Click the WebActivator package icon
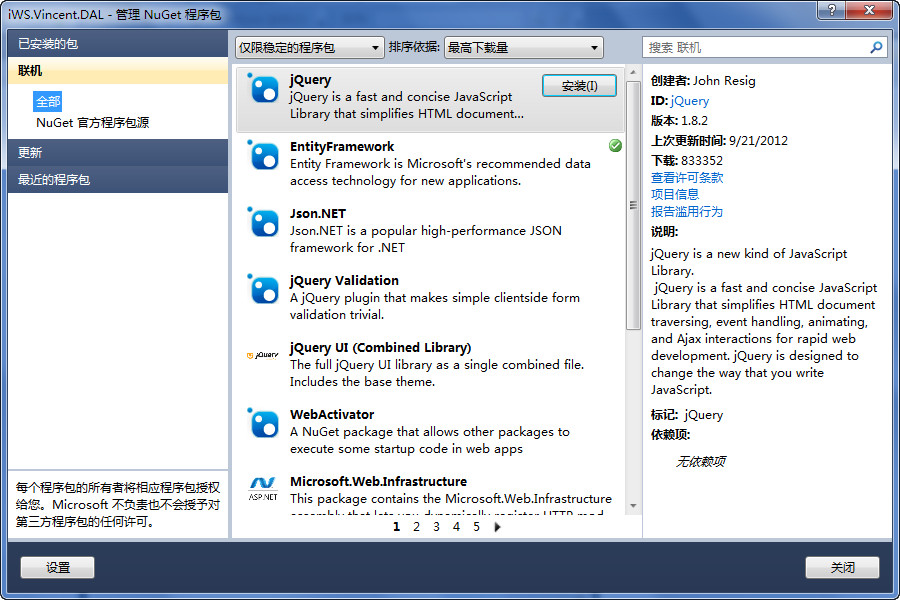The width and height of the screenshot is (900, 600). pyautogui.click(x=263, y=424)
